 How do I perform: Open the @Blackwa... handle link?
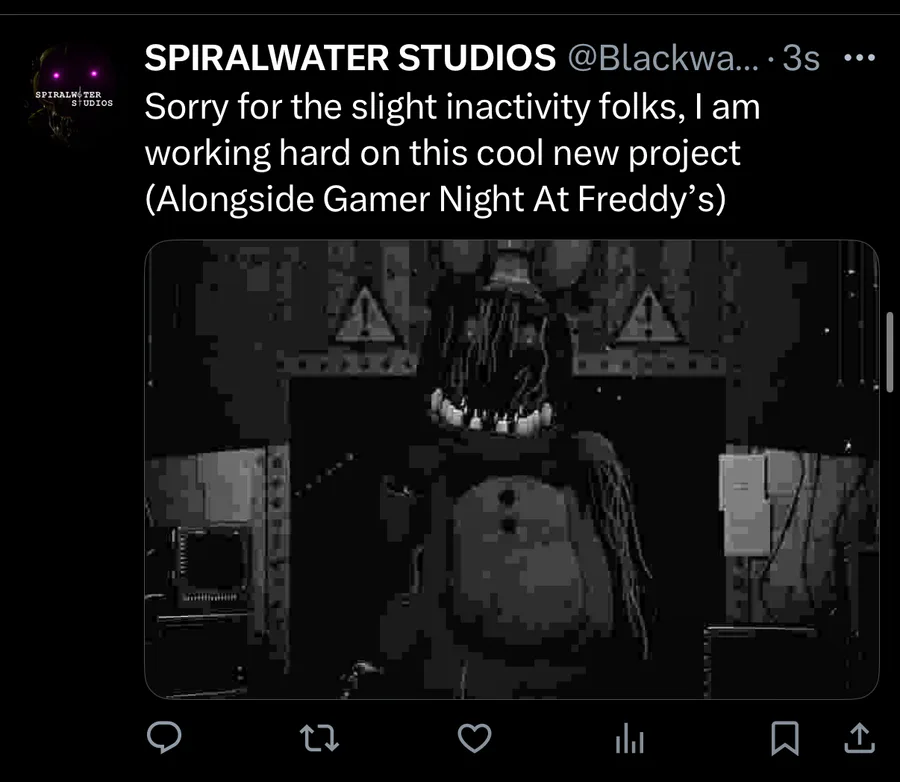click(662, 59)
